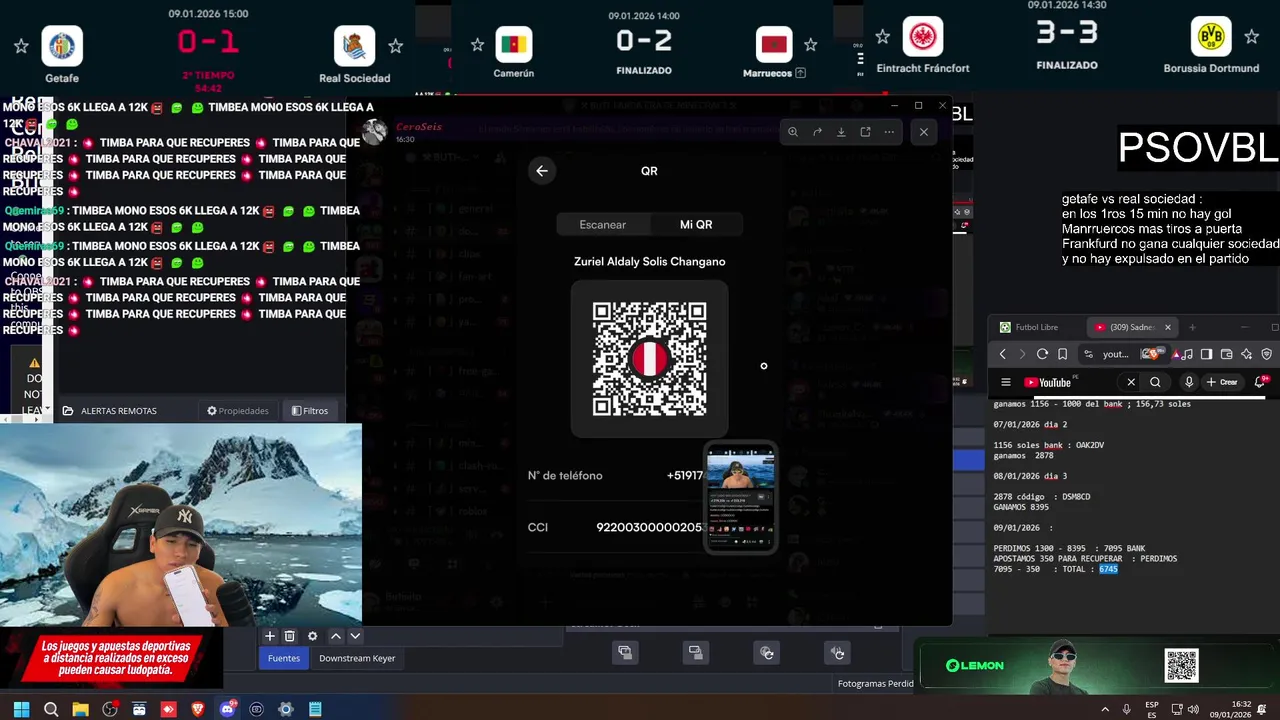Forward the image with the arrow icon

pyautogui.click(x=817, y=132)
